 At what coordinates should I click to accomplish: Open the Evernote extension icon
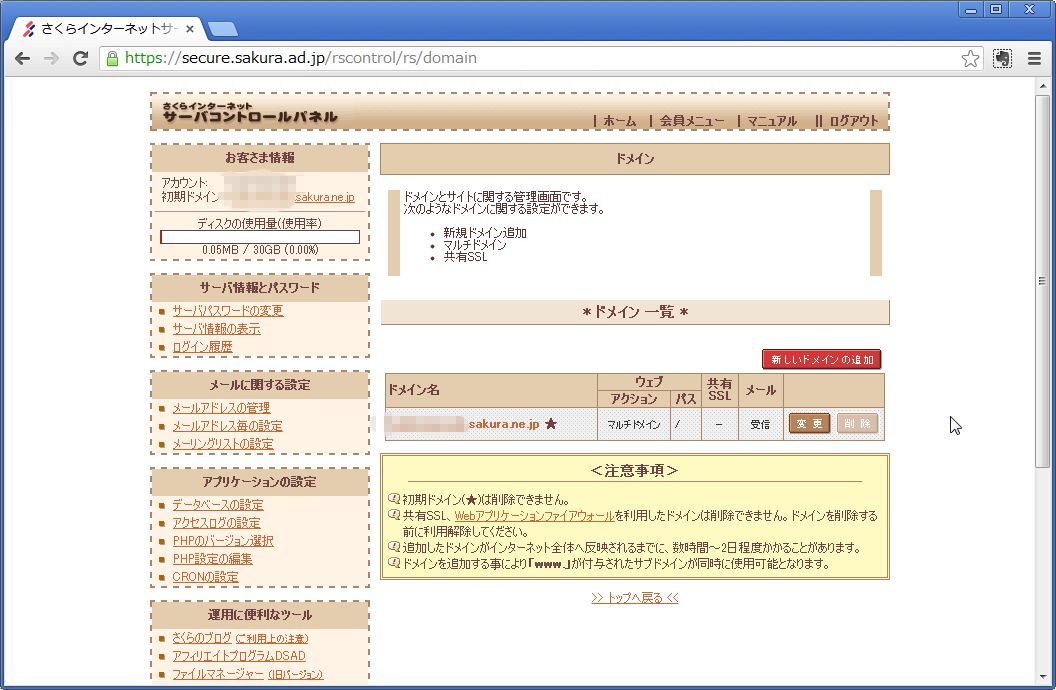[1002, 59]
